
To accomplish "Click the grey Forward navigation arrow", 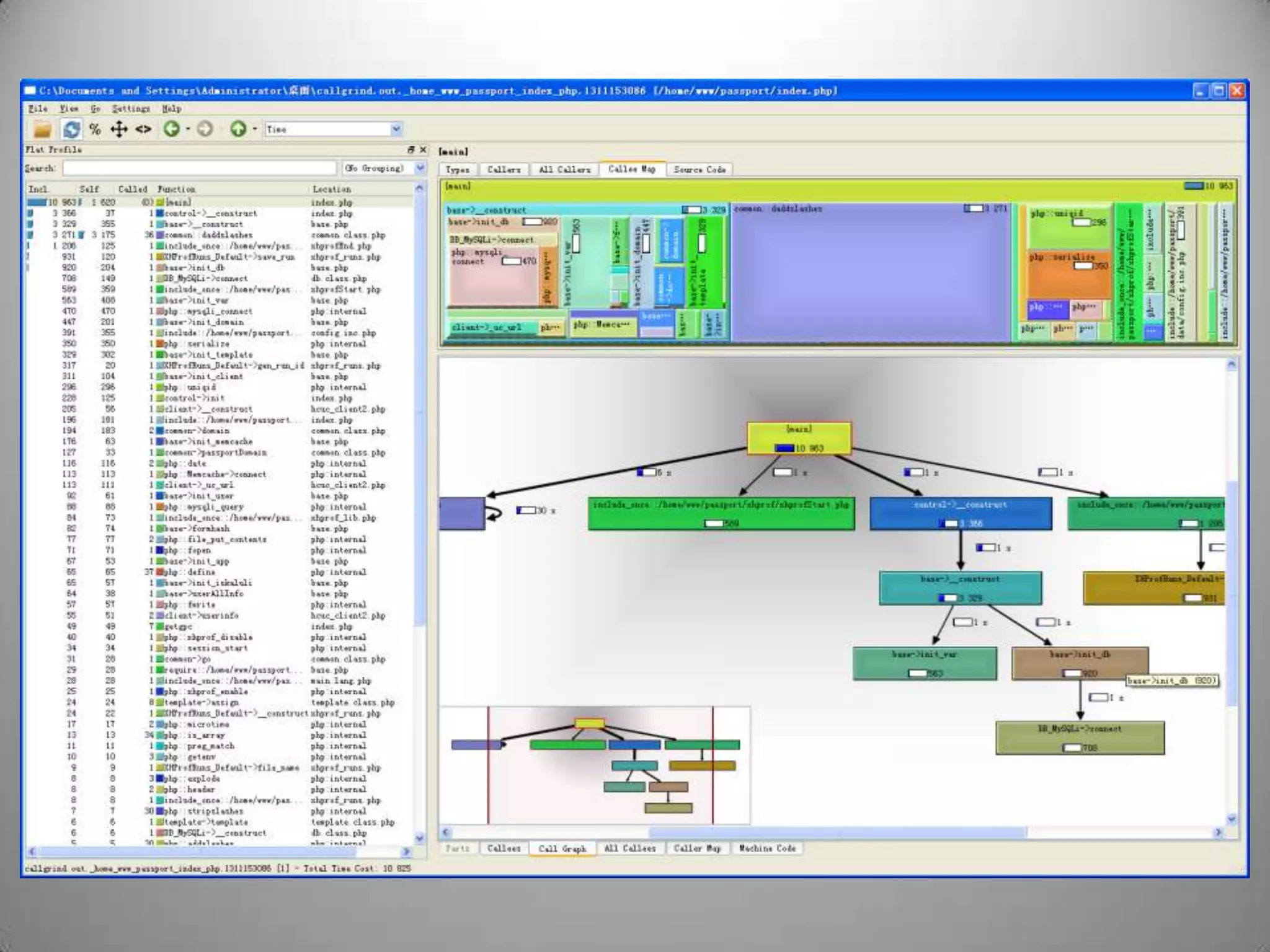I will pos(205,129).
